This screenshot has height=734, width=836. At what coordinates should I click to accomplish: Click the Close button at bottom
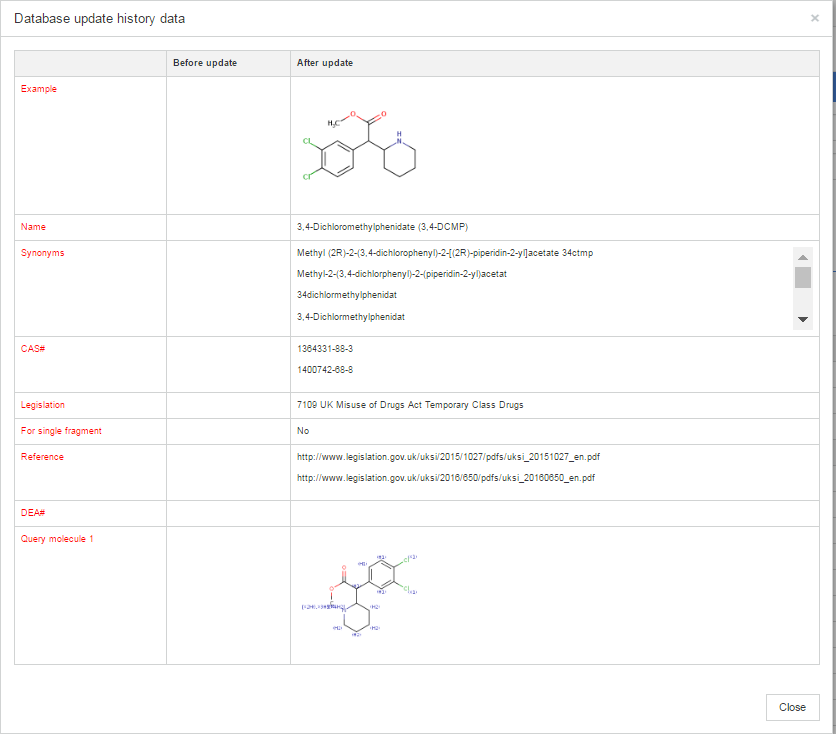point(792,707)
